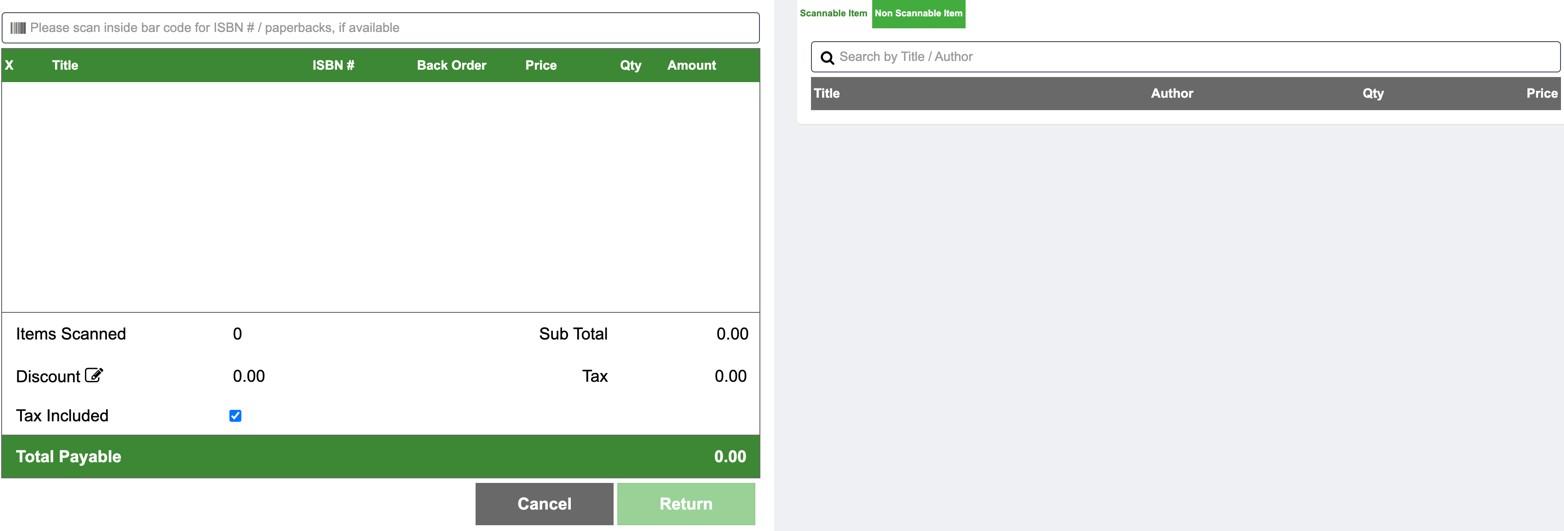Click the Discount edit pencil icon
The image size is (1564, 531).
click(94, 376)
